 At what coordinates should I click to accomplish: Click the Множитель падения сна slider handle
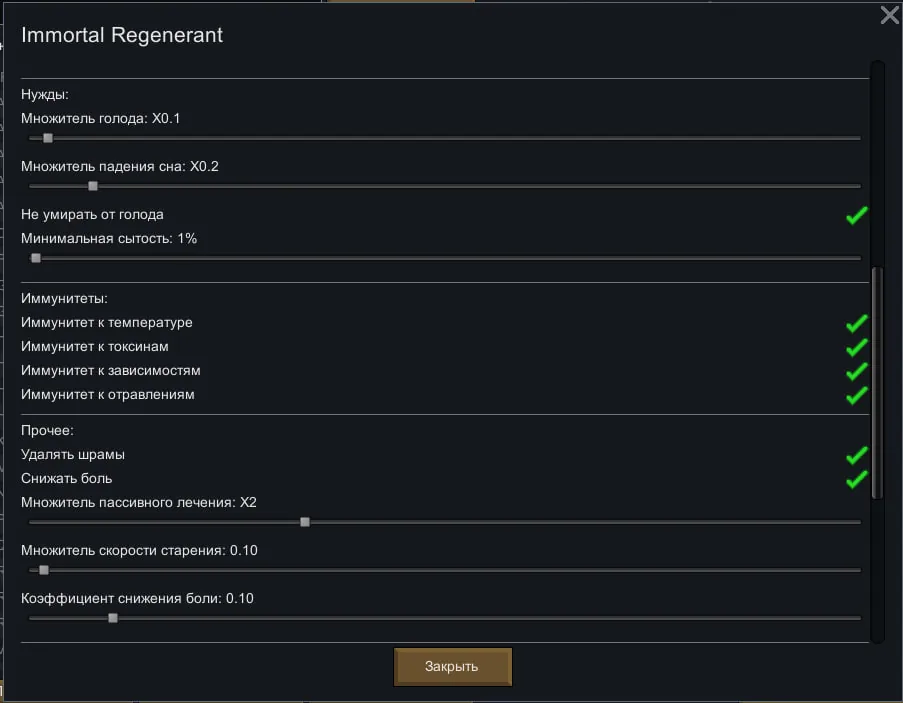coord(93,186)
